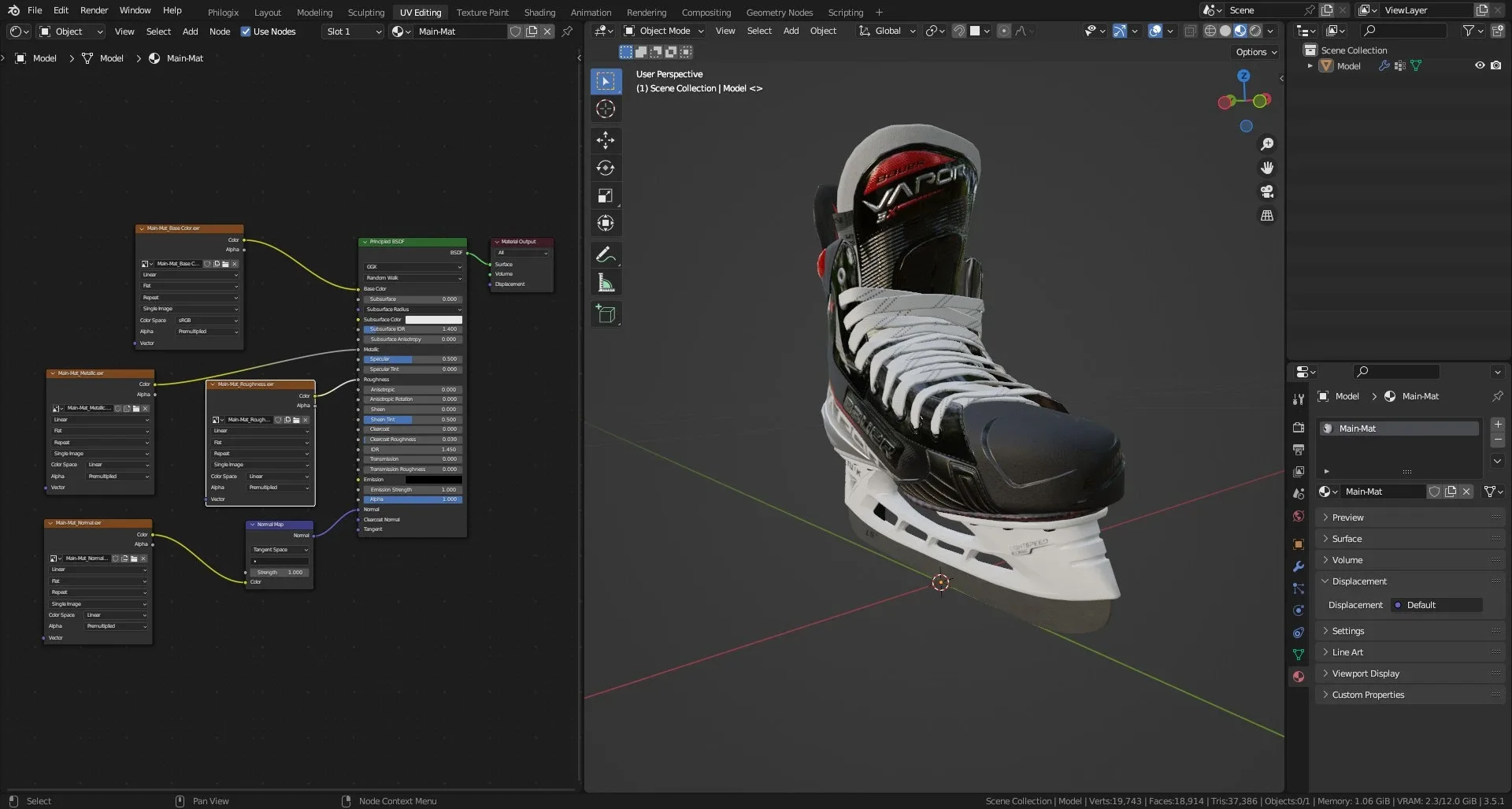Screen dimensions: 1512x809
Task: Open the Object Mode dropdown
Action: (x=663, y=31)
